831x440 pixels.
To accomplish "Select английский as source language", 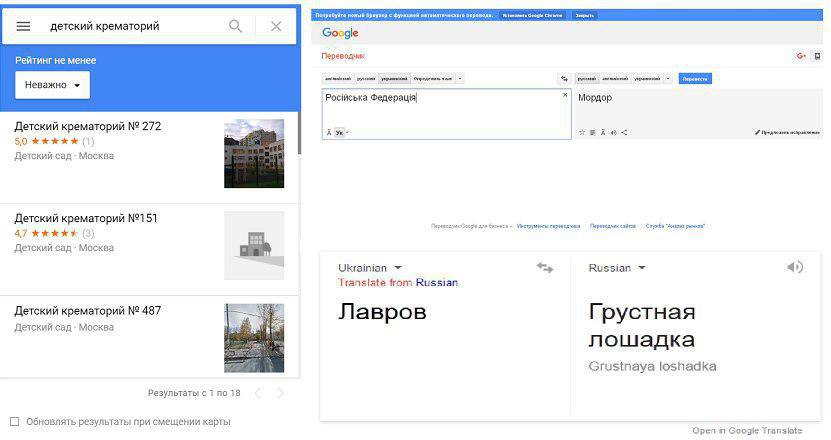I will 338,79.
